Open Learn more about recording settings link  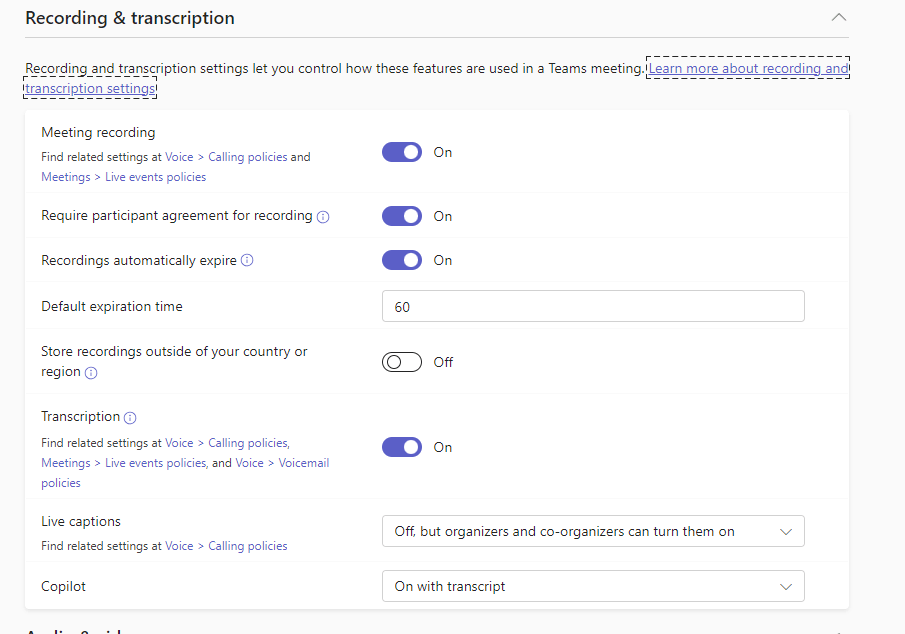pyautogui.click(x=748, y=69)
